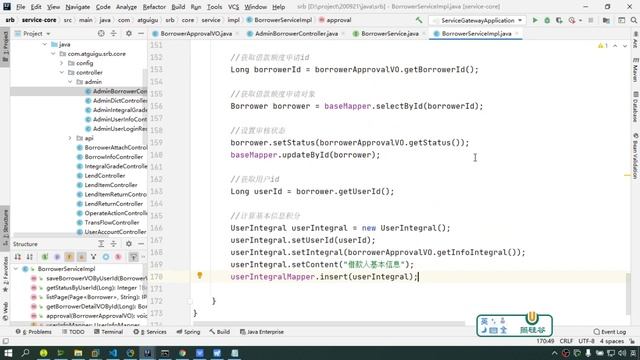The height and width of the screenshot is (360, 640).
Task: Collapse the java folder node
Action: [x=44, y=44]
